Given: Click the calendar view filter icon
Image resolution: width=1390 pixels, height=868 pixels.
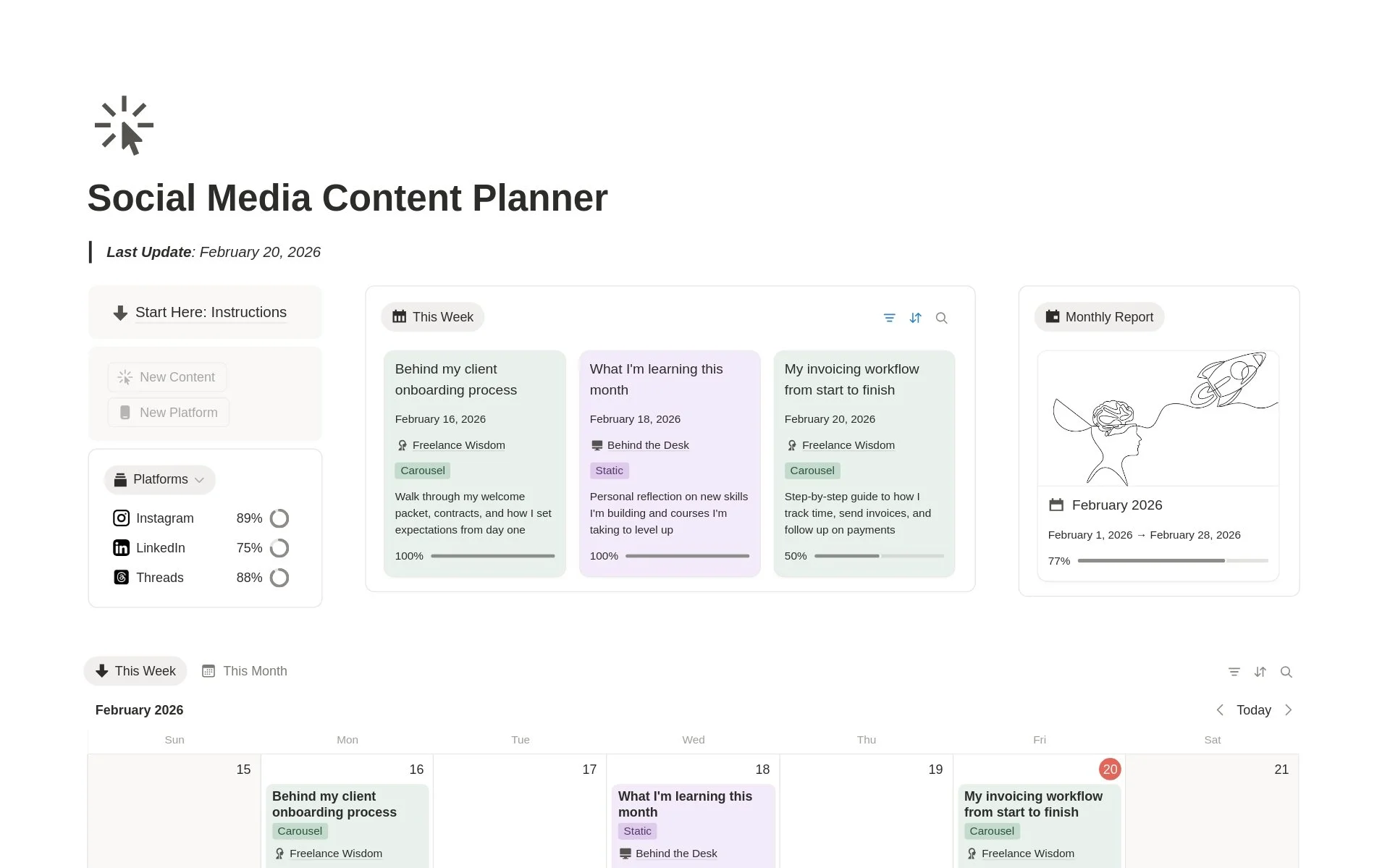Looking at the screenshot, I should click(1234, 672).
